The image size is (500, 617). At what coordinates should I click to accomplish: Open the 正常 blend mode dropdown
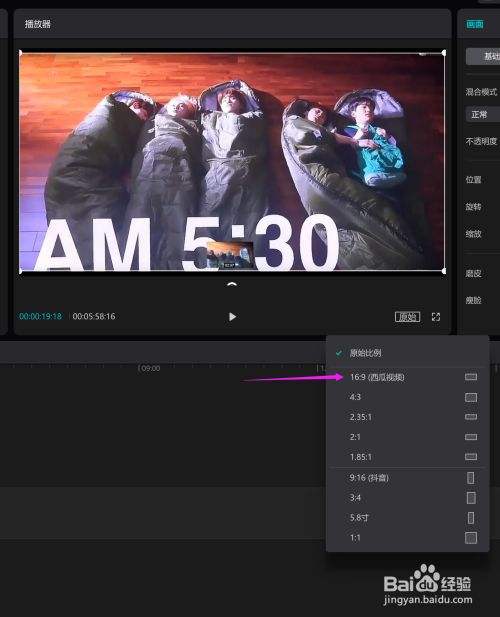tap(483, 115)
